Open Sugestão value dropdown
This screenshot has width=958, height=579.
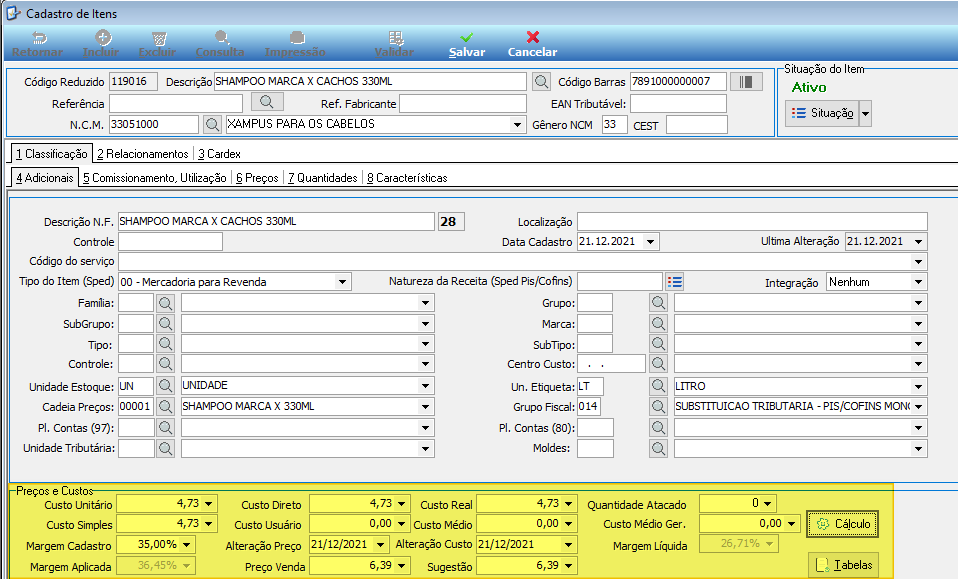pyautogui.click(x=569, y=566)
